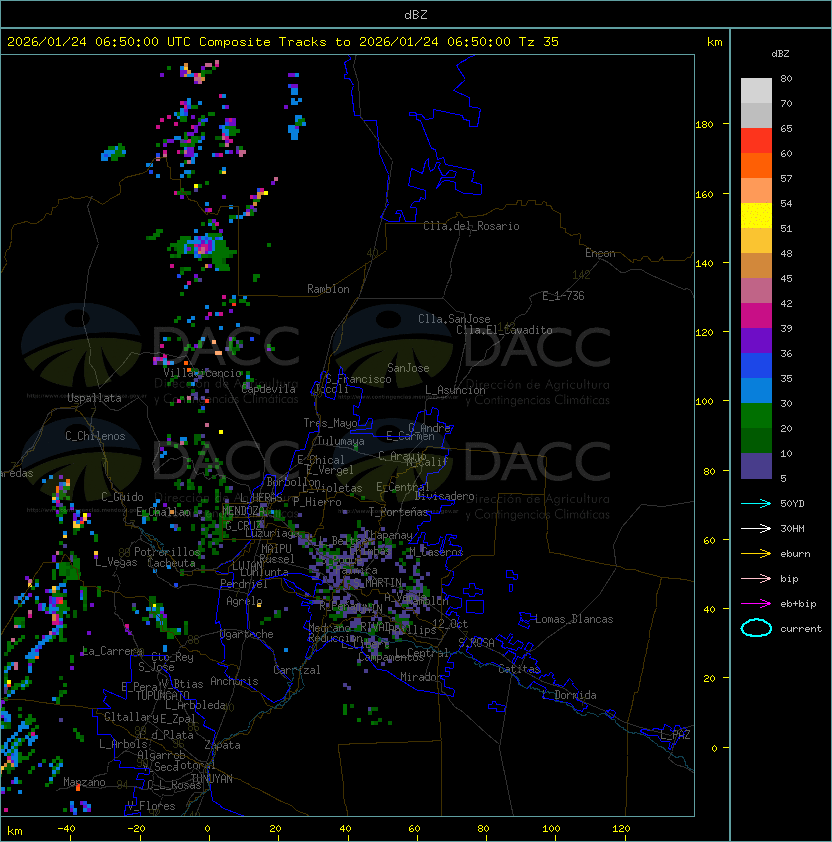
Task: Select the light blue swatch above 30
Action: (756, 391)
